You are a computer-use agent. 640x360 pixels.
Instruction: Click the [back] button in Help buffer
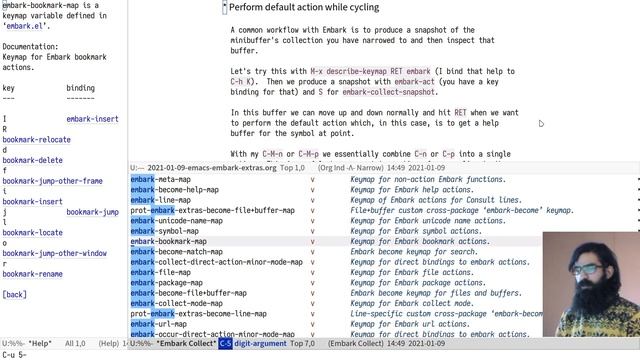pyautogui.click(x=14, y=294)
